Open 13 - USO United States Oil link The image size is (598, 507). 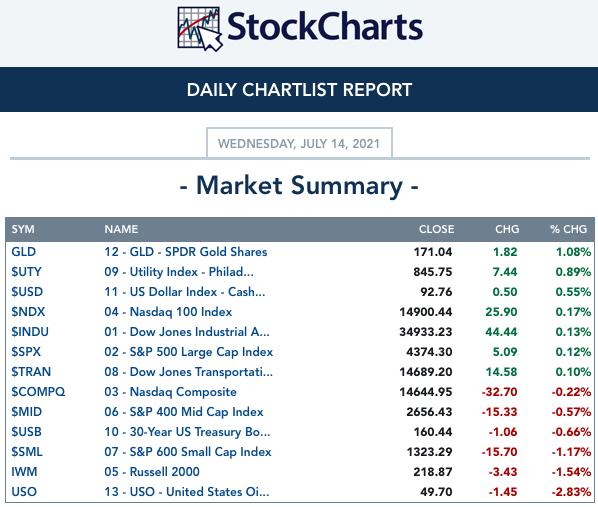187,492
